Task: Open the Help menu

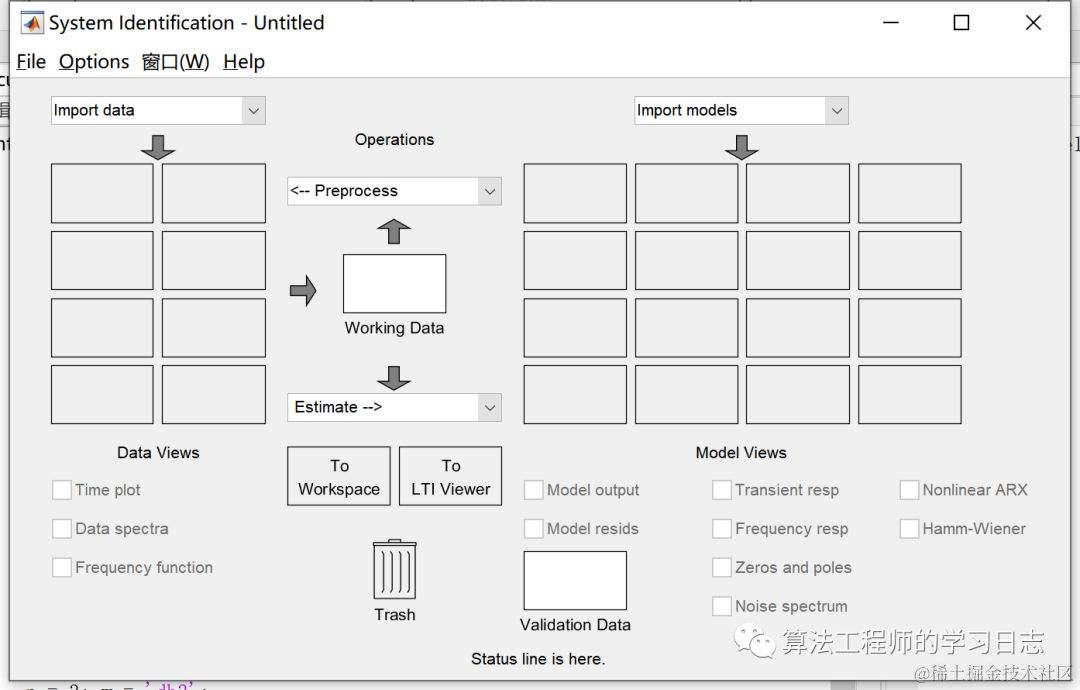Action: point(244,62)
